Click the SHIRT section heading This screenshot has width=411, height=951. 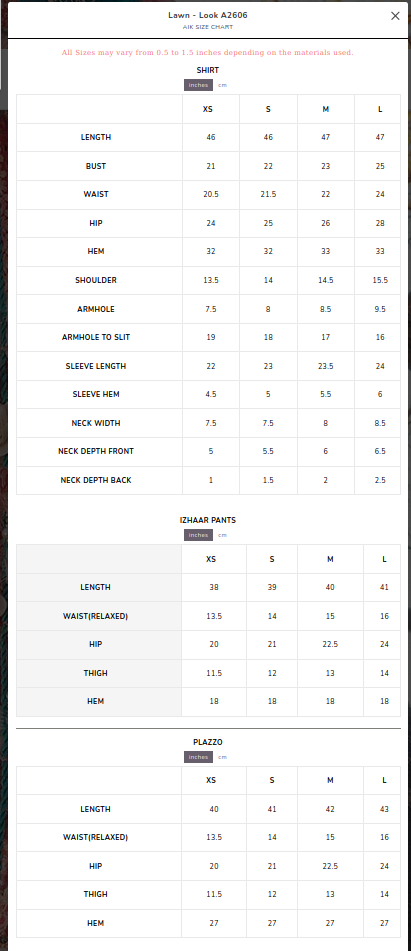coord(208,70)
